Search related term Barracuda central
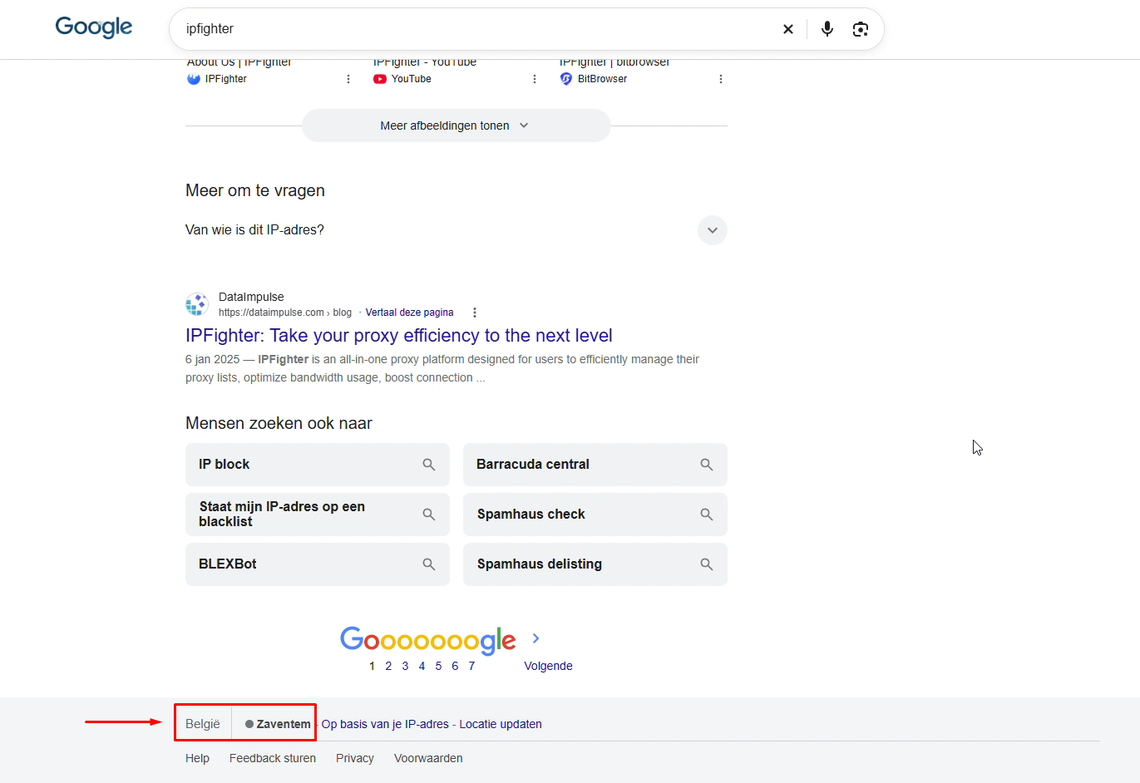The image size is (1140, 783). click(595, 465)
